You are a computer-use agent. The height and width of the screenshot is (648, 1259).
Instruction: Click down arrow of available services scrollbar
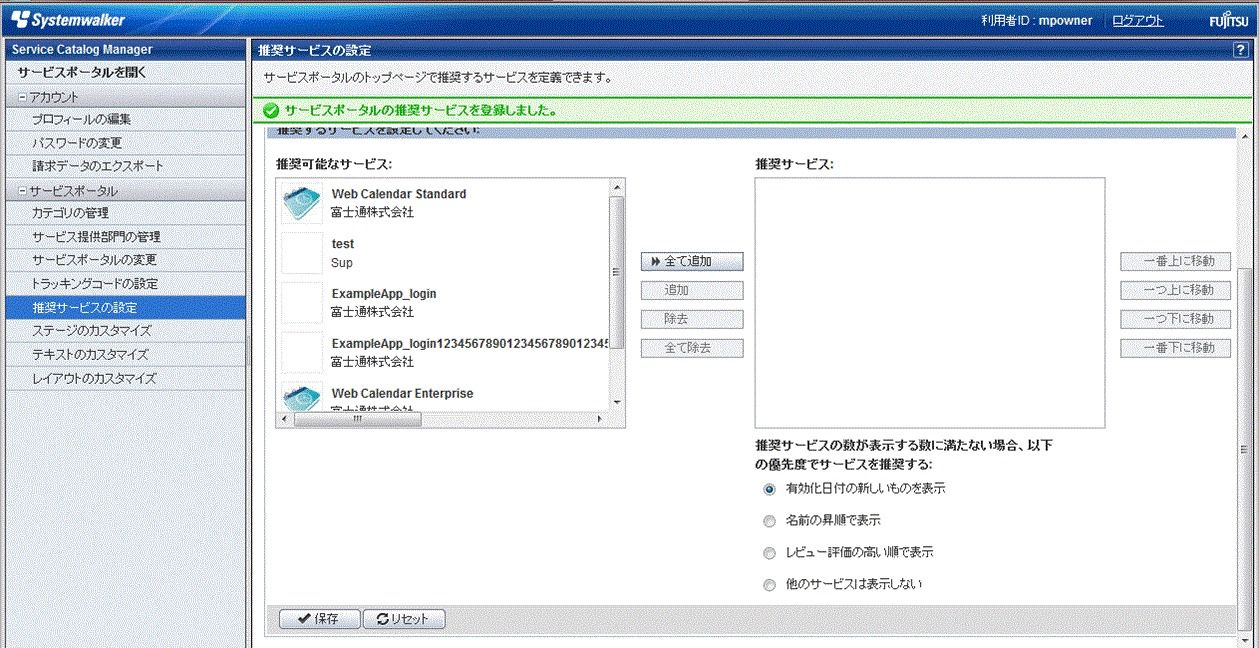617,403
